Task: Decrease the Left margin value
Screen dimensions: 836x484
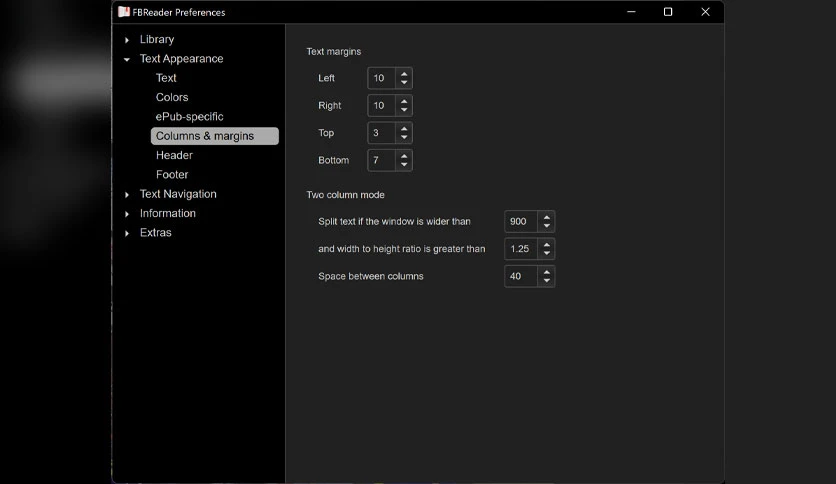Action: pyautogui.click(x=404, y=82)
